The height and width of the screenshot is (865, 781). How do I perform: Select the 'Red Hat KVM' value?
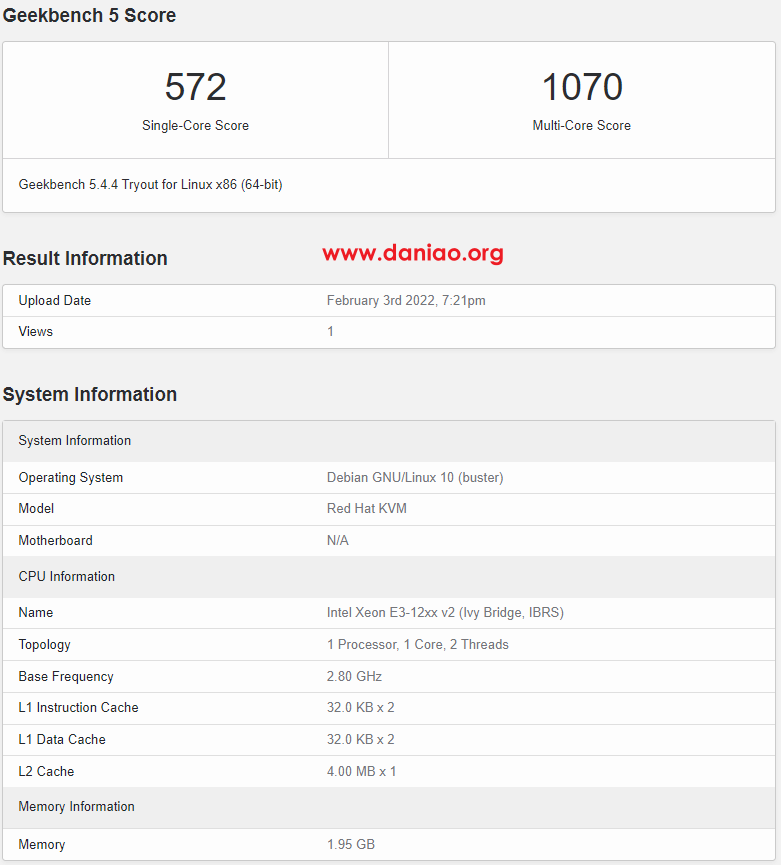click(x=367, y=509)
